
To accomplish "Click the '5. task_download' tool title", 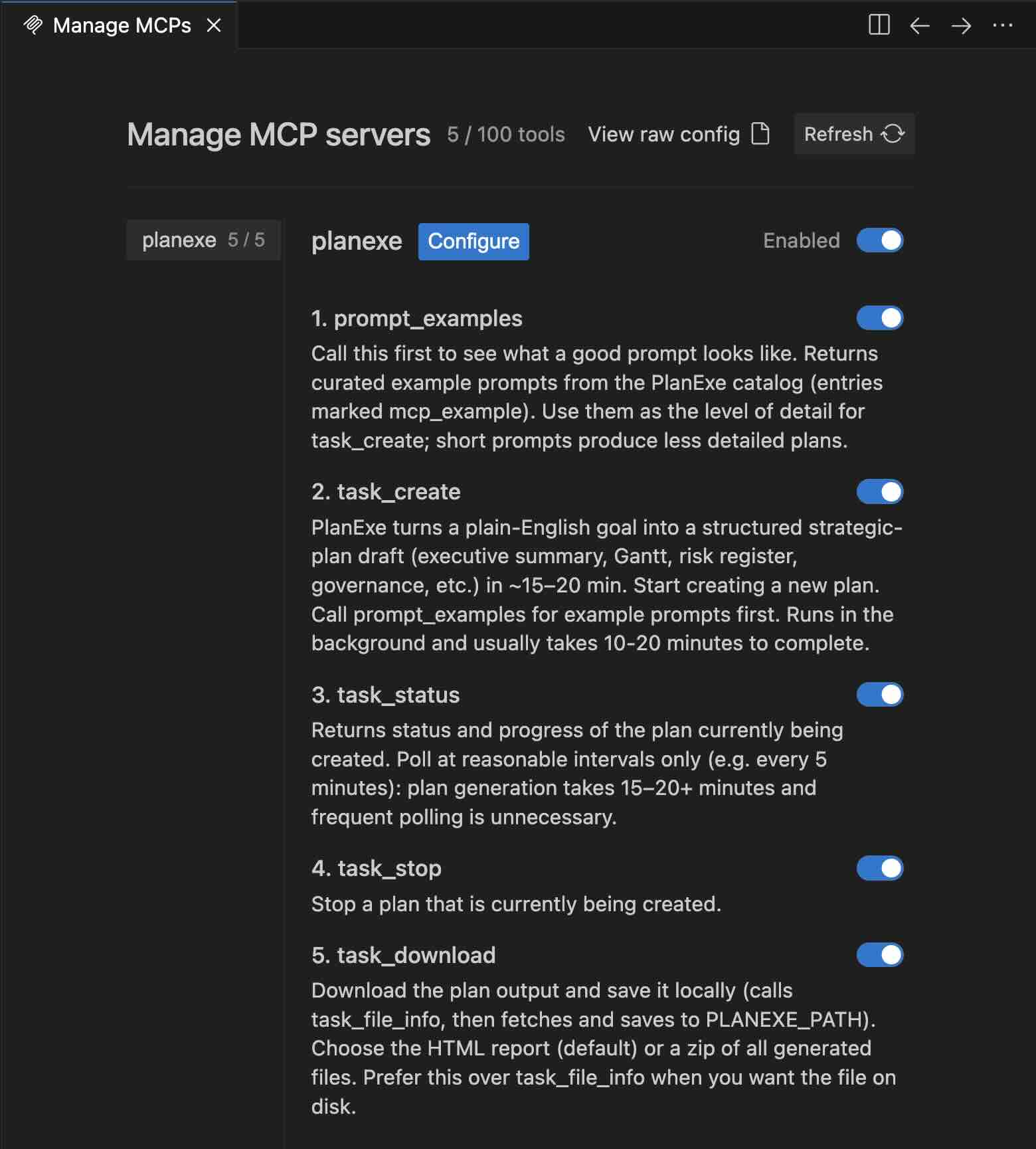I will coord(404,956).
